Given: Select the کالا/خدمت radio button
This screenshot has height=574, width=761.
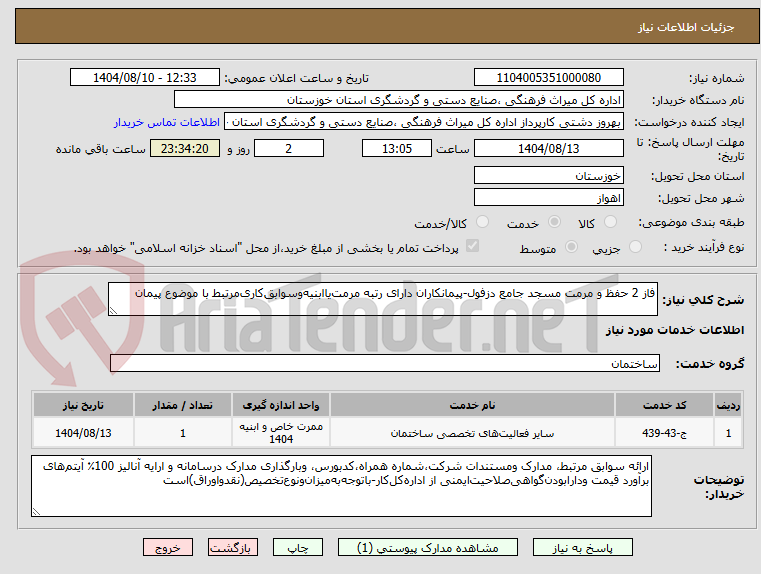Looking at the screenshot, I should (482, 222).
